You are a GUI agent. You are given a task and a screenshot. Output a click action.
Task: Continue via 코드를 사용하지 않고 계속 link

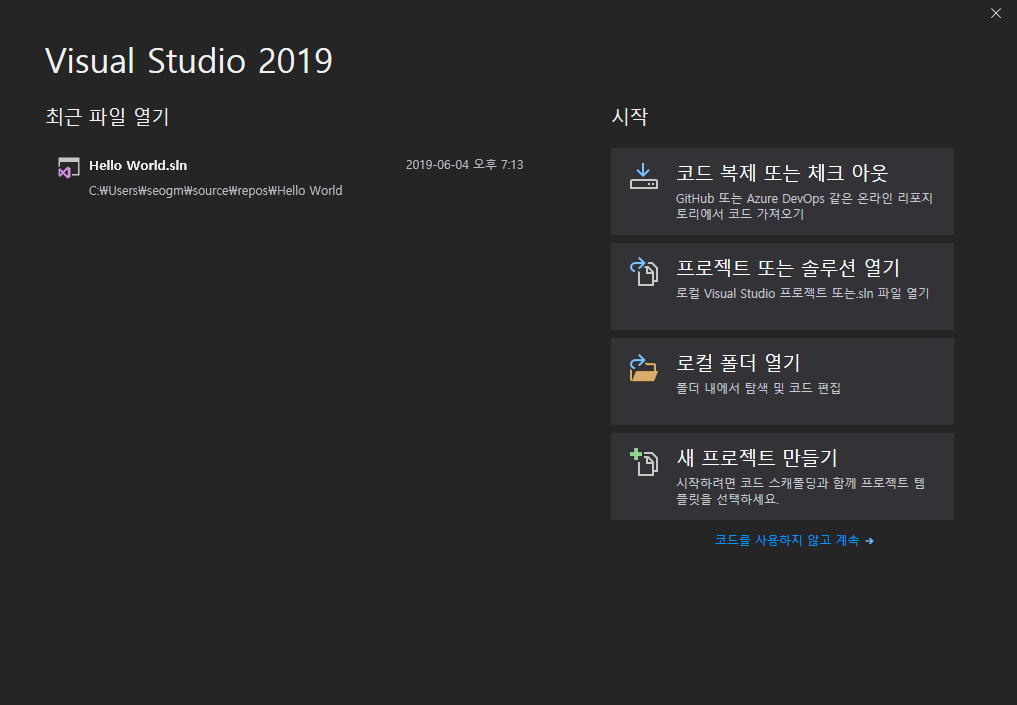(794, 540)
